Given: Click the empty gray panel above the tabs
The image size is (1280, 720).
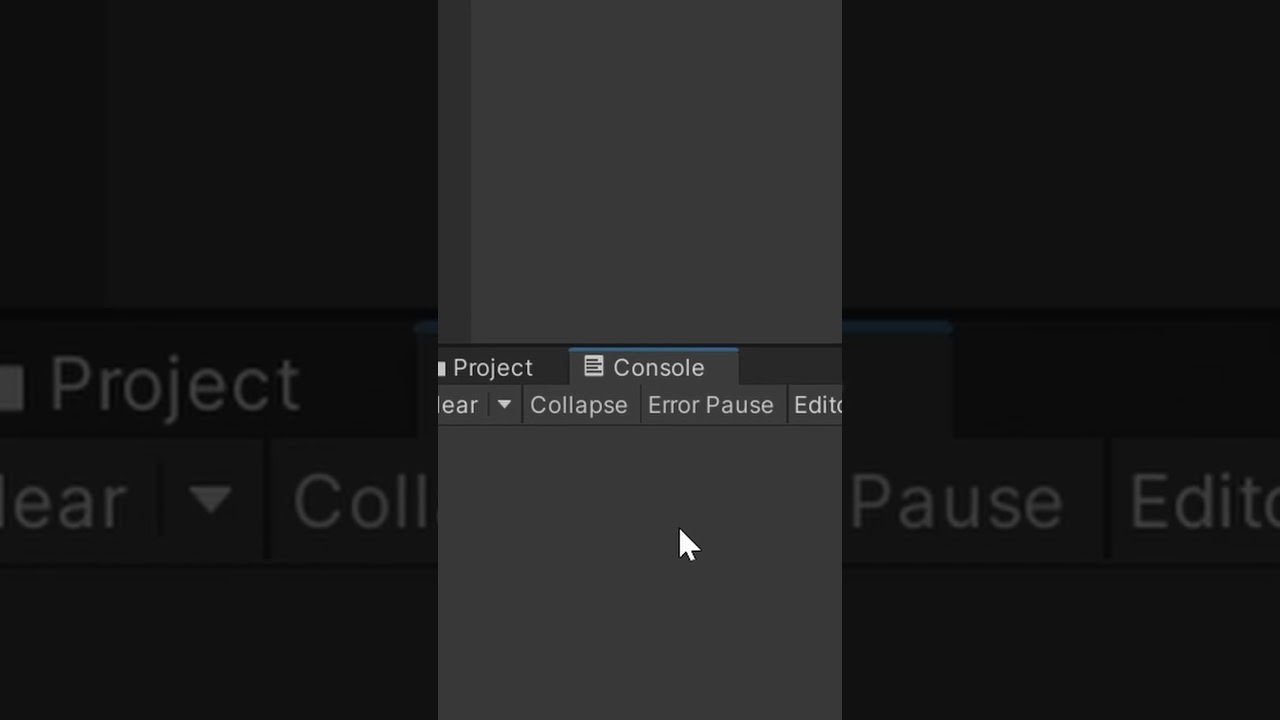Looking at the screenshot, I should click(x=656, y=170).
